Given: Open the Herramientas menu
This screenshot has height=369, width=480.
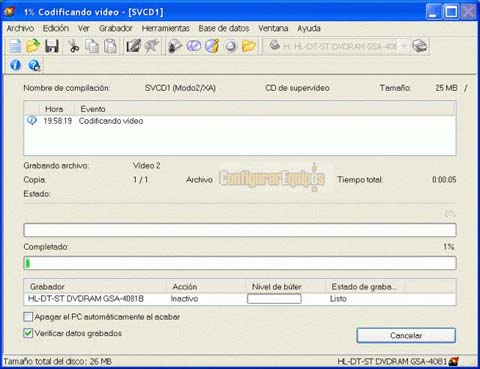Looking at the screenshot, I should 166,28.
